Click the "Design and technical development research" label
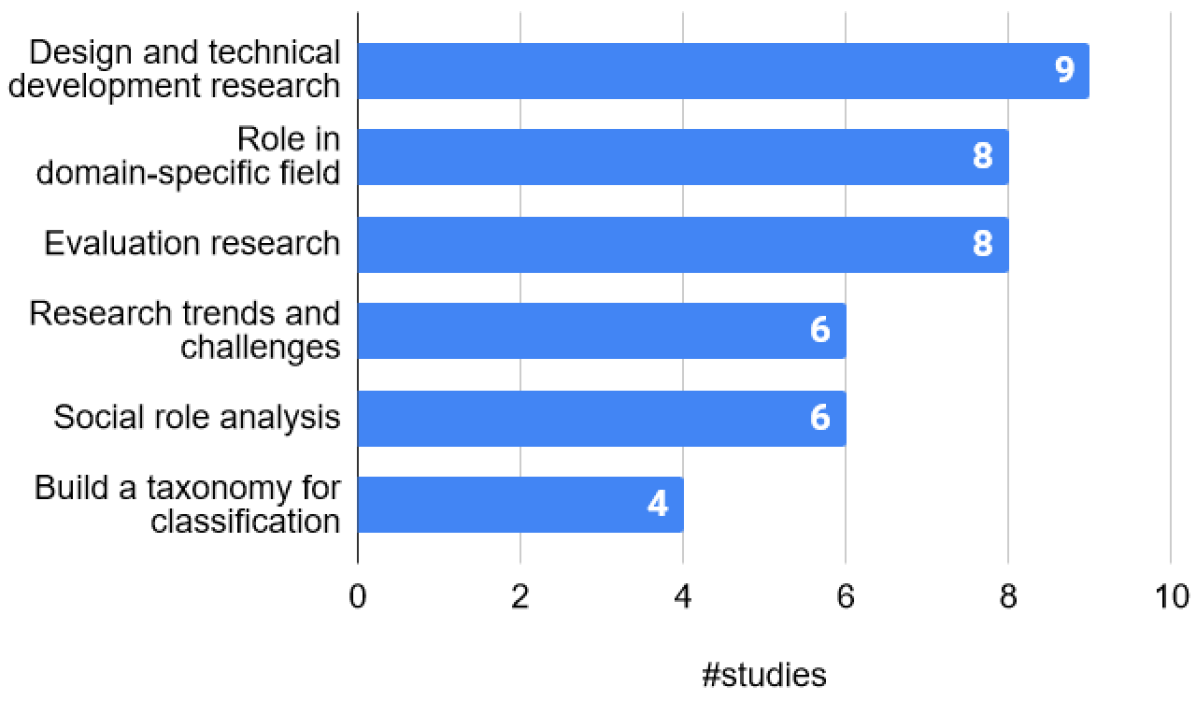 (184, 70)
